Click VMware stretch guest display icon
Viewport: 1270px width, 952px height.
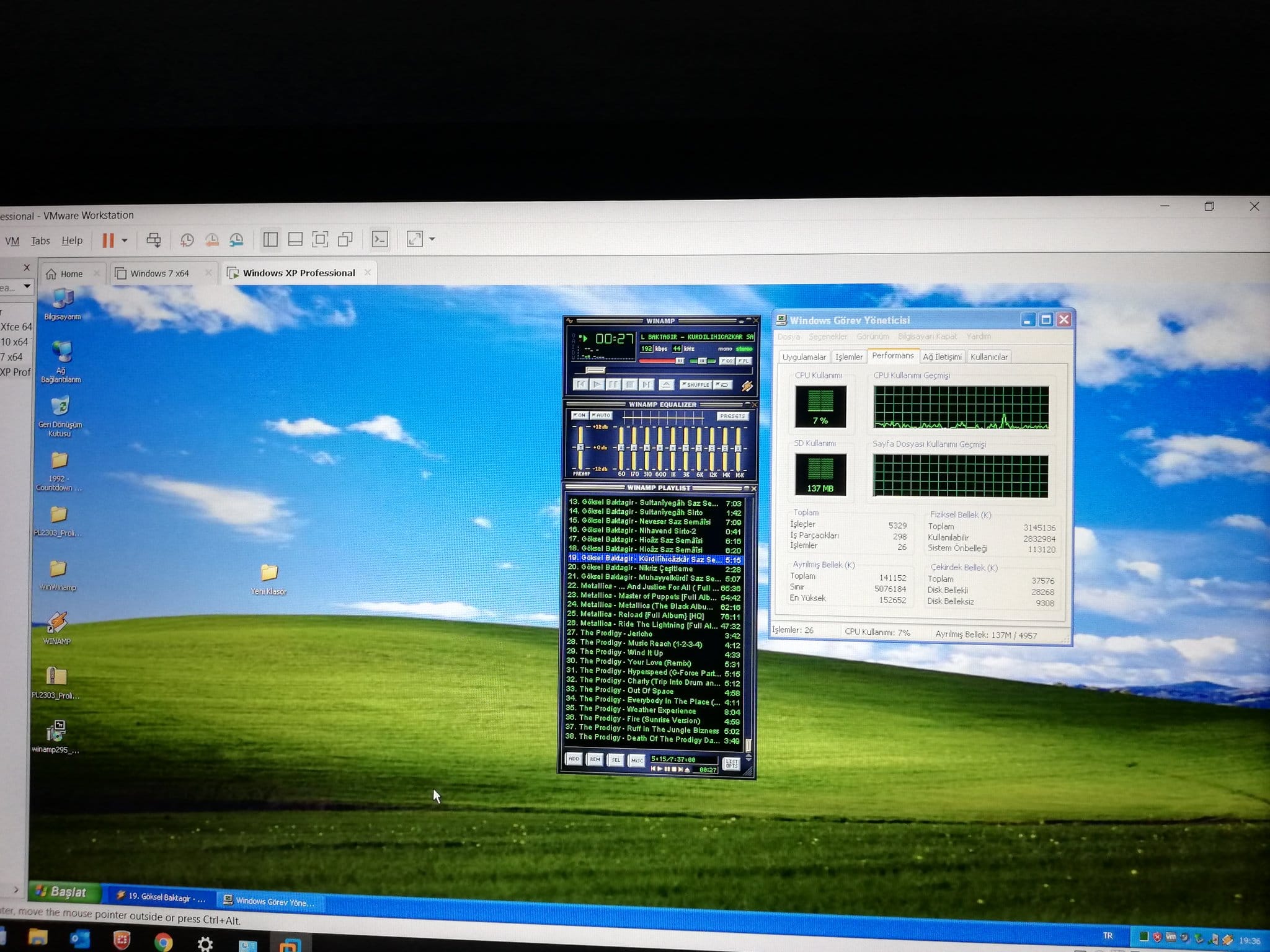click(x=414, y=239)
